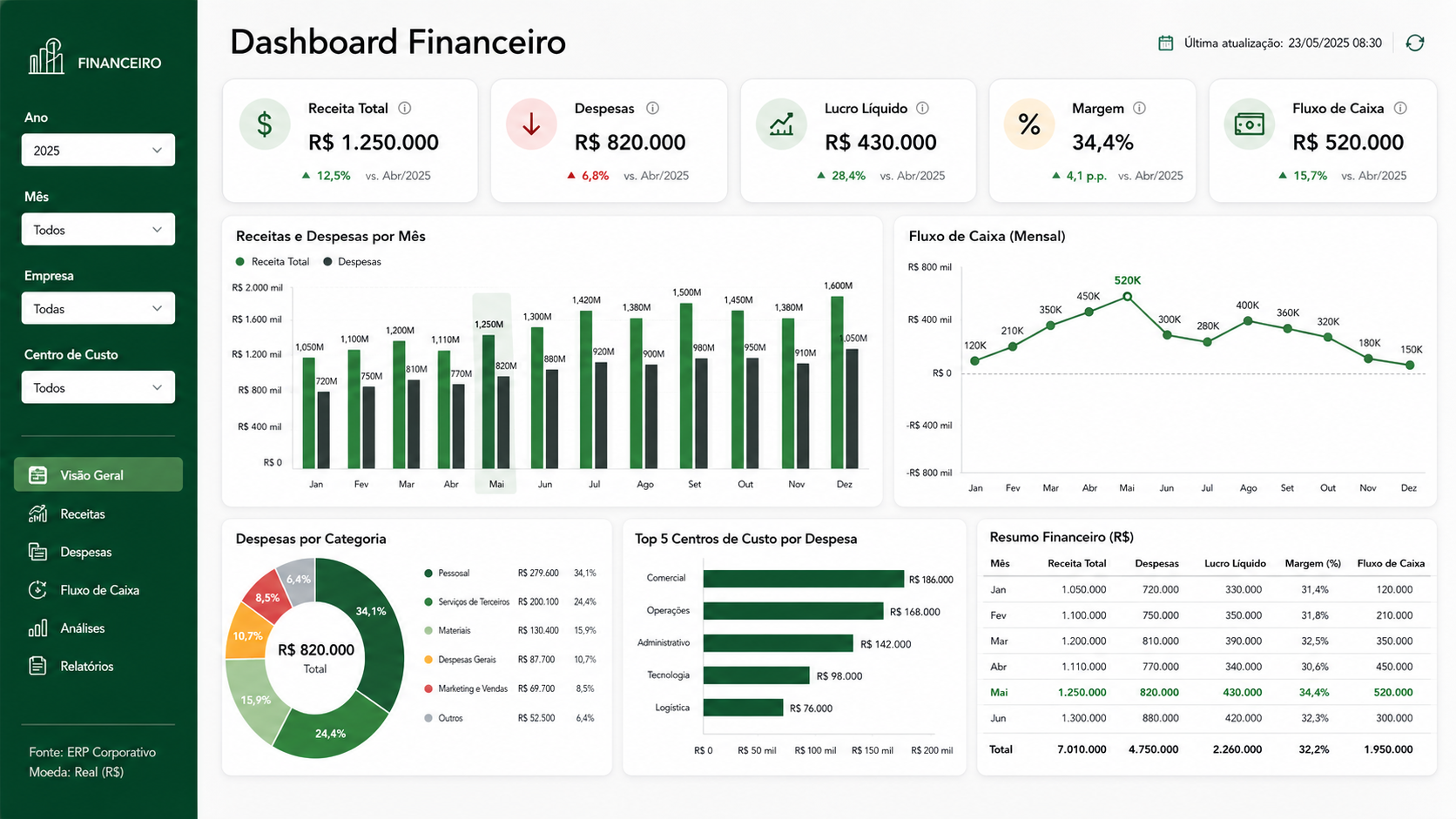Open the Ano dropdown showing 2025

pos(98,150)
